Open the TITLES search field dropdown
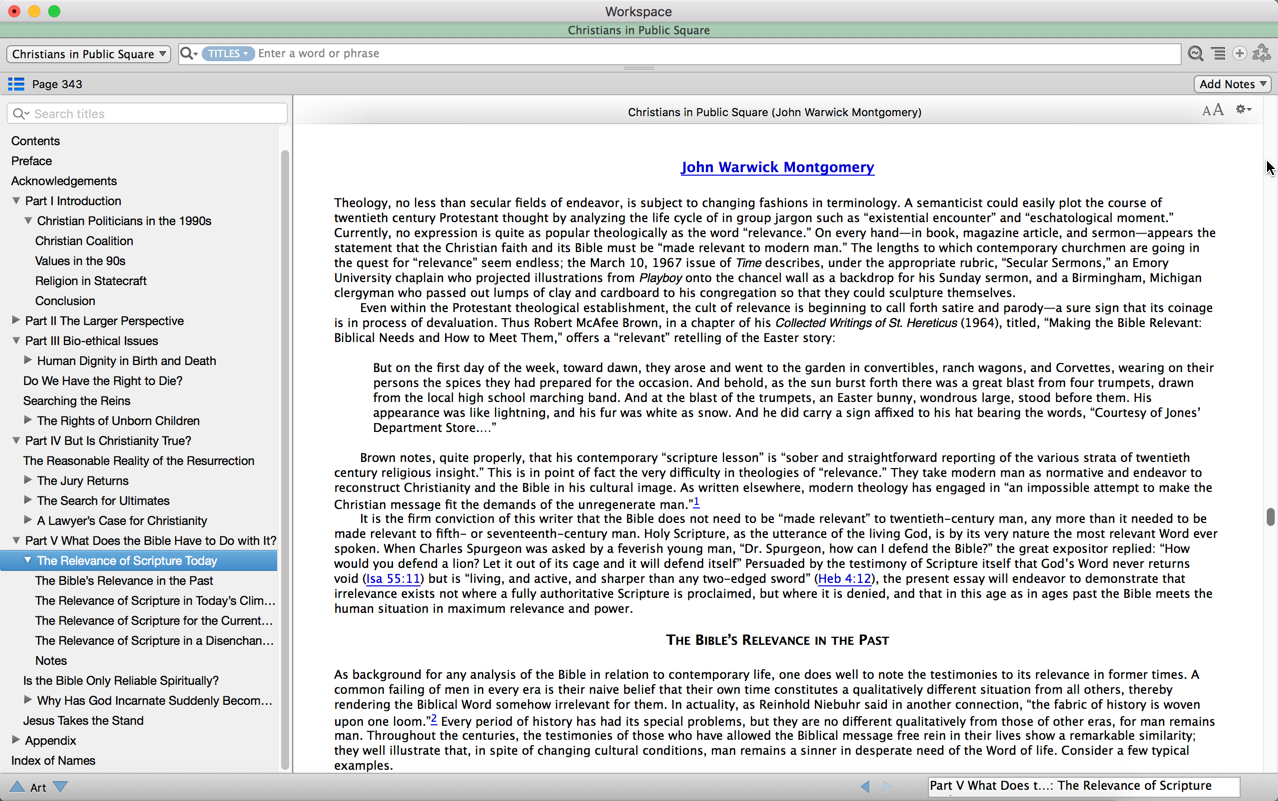This screenshot has width=1278, height=801. 228,54
